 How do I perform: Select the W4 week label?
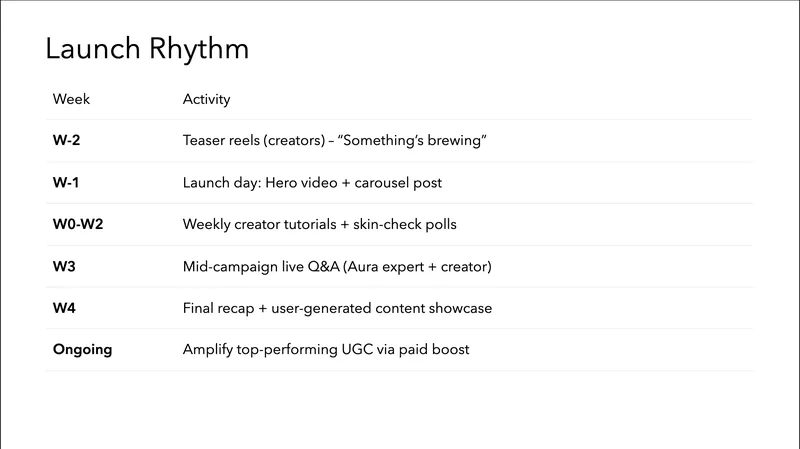(64, 308)
